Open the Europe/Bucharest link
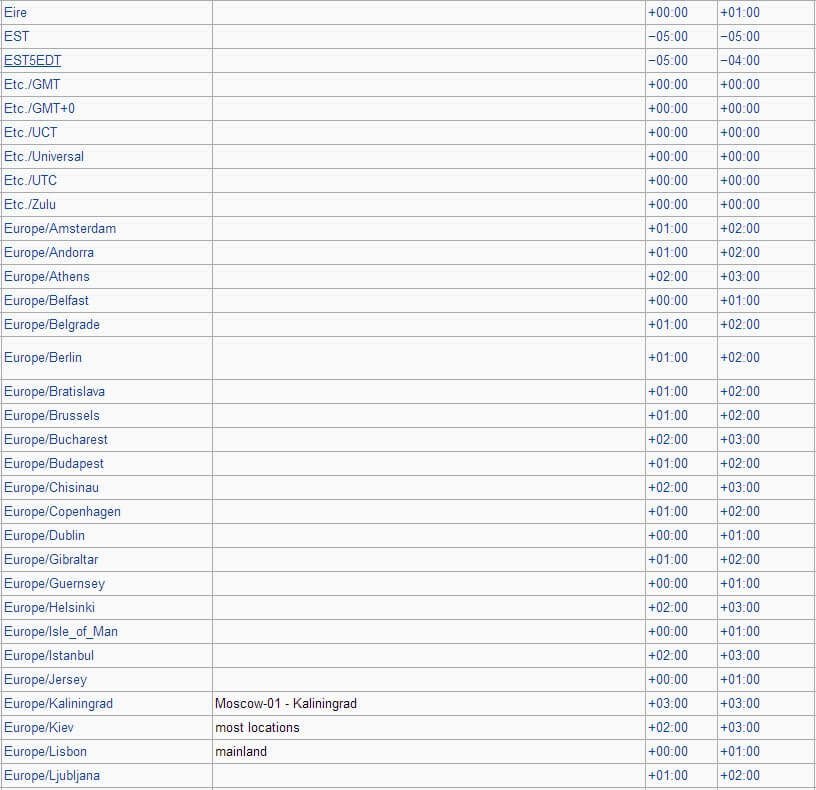816x790 pixels. pos(56,439)
